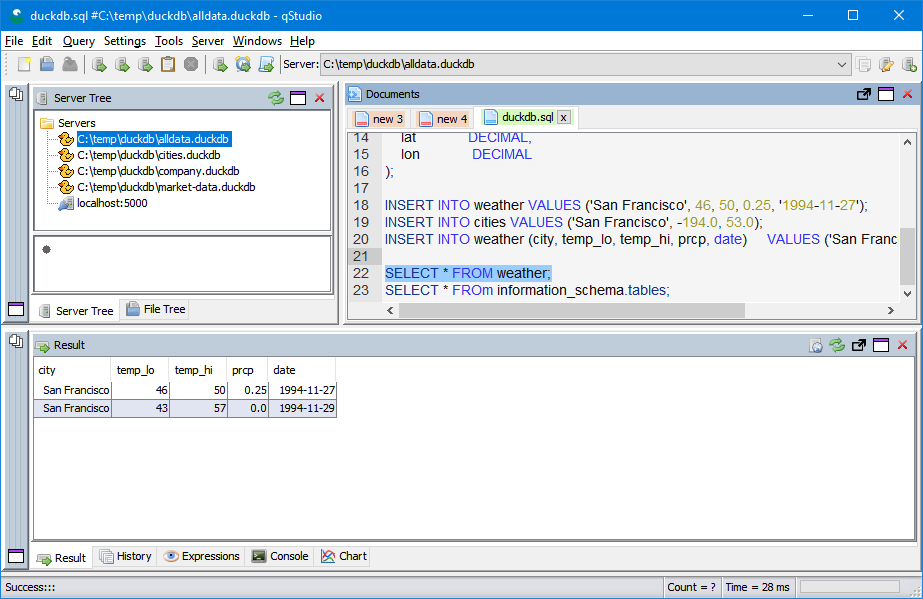
Task: Click the Send Query toolbar icon
Action: [x=97, y=64]
